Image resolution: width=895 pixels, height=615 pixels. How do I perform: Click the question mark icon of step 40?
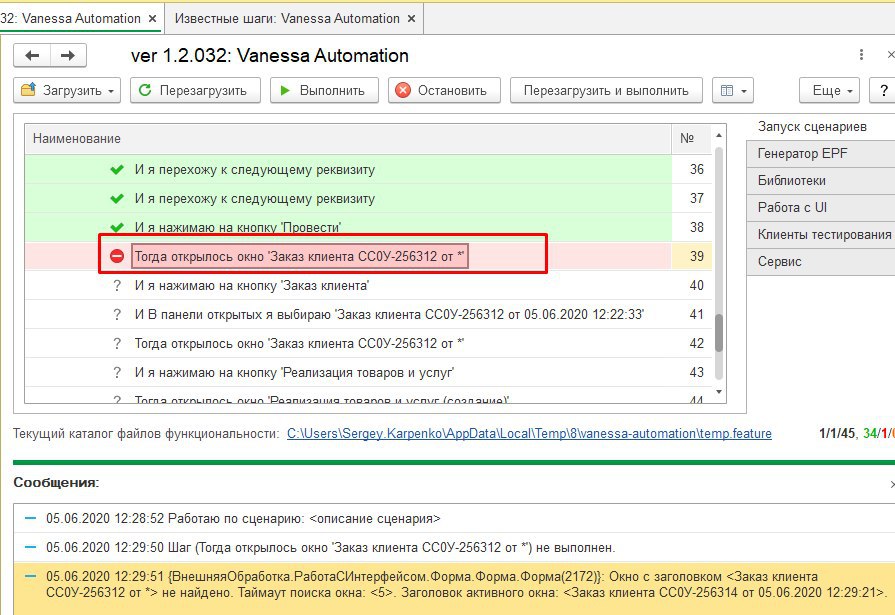[x=117, y=286]
